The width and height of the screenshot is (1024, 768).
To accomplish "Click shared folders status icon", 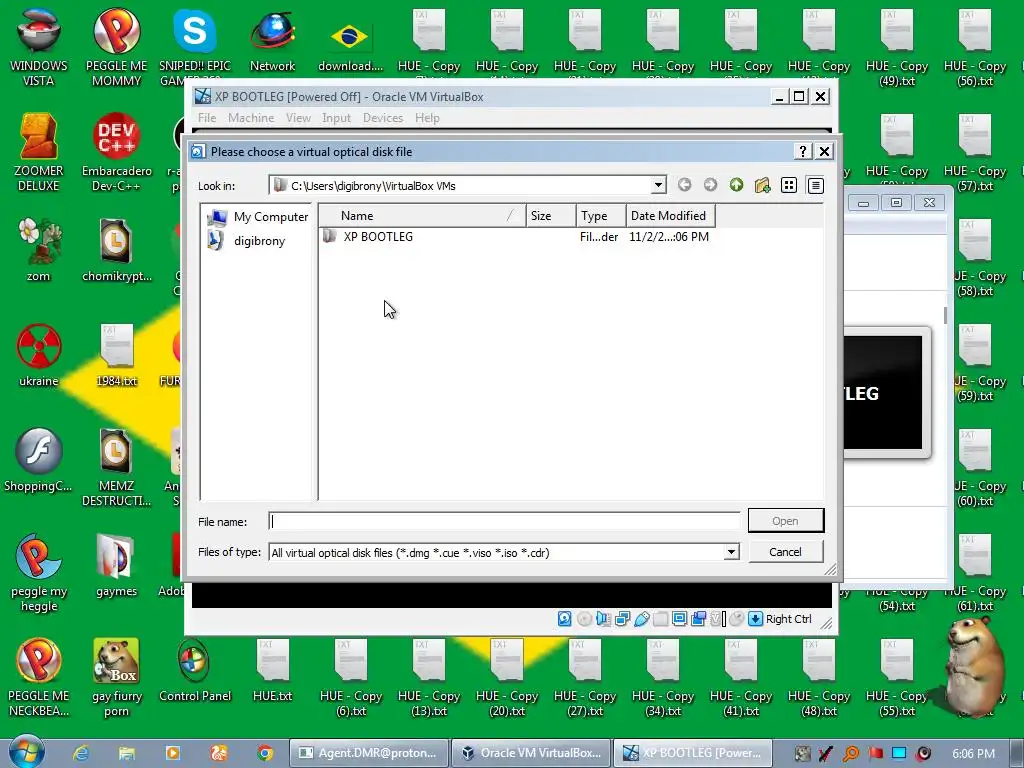I will pos(660,618).
